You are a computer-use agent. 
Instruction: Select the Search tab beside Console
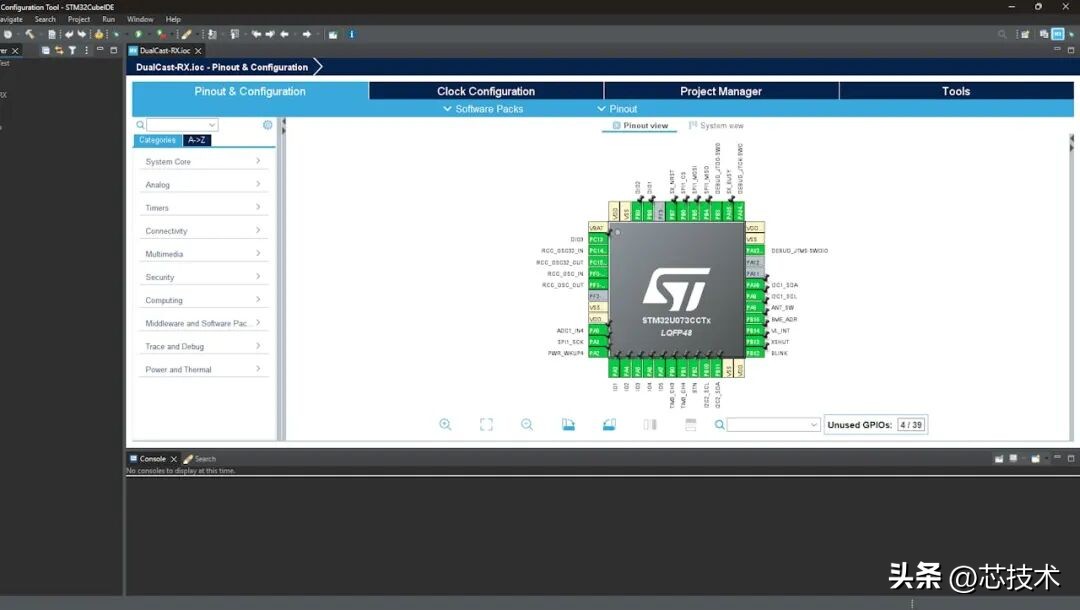(200, 459)
